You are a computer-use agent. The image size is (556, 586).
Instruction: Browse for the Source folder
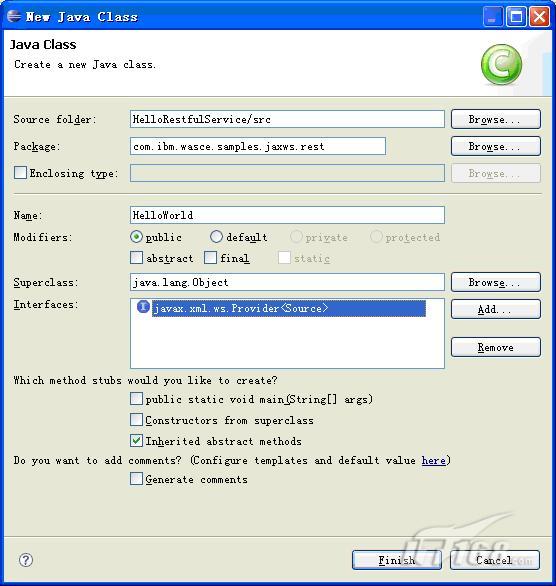tap(495, 119)
